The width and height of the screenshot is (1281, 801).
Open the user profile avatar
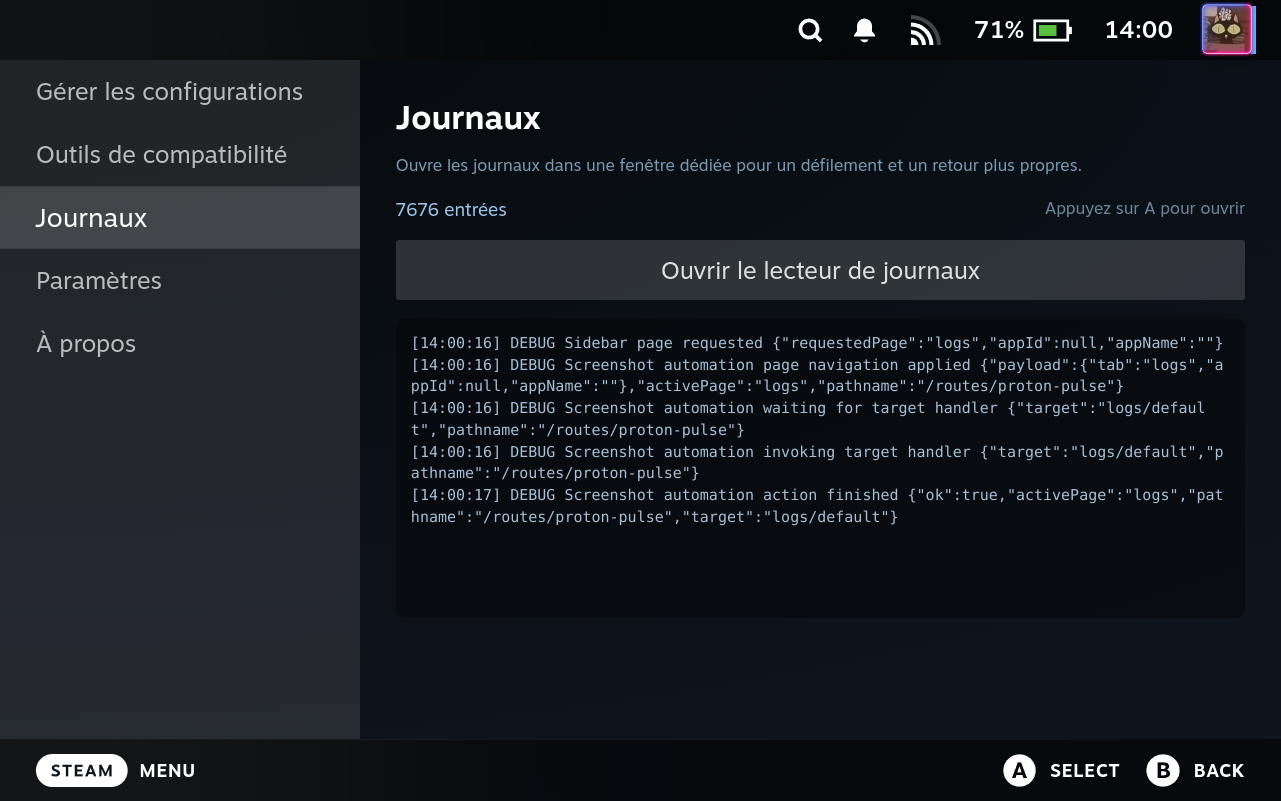pos(1228,30)
